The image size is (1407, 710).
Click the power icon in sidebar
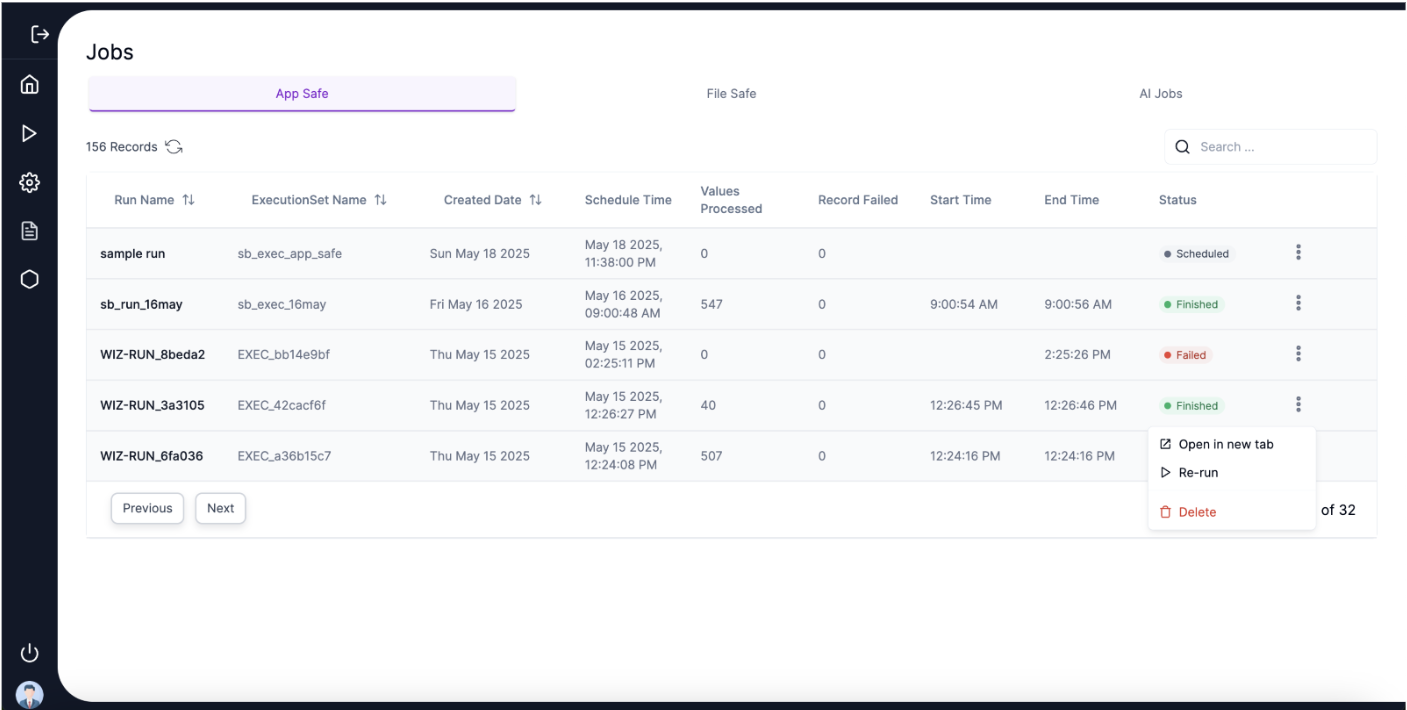[x=29, y=653]
